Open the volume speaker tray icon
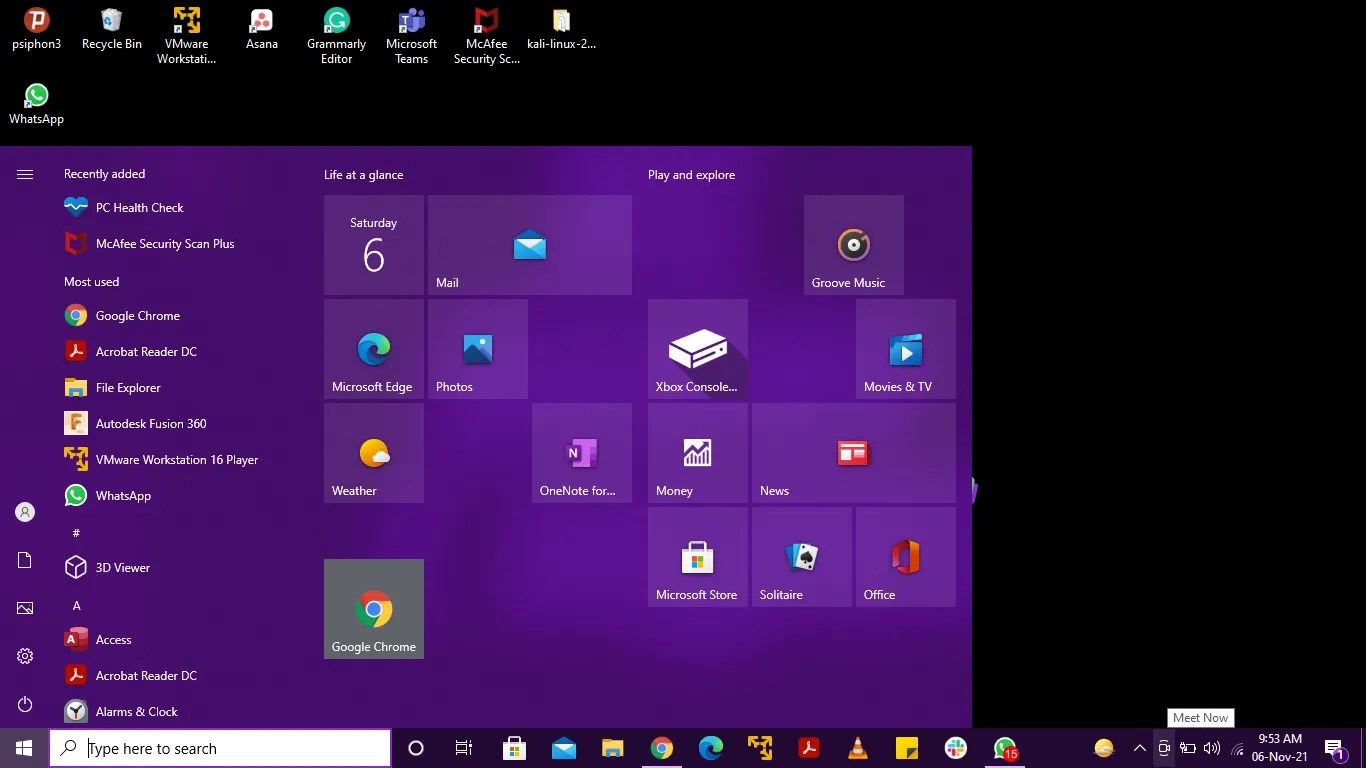The image size is (1366, 768). pos(1212,748)
